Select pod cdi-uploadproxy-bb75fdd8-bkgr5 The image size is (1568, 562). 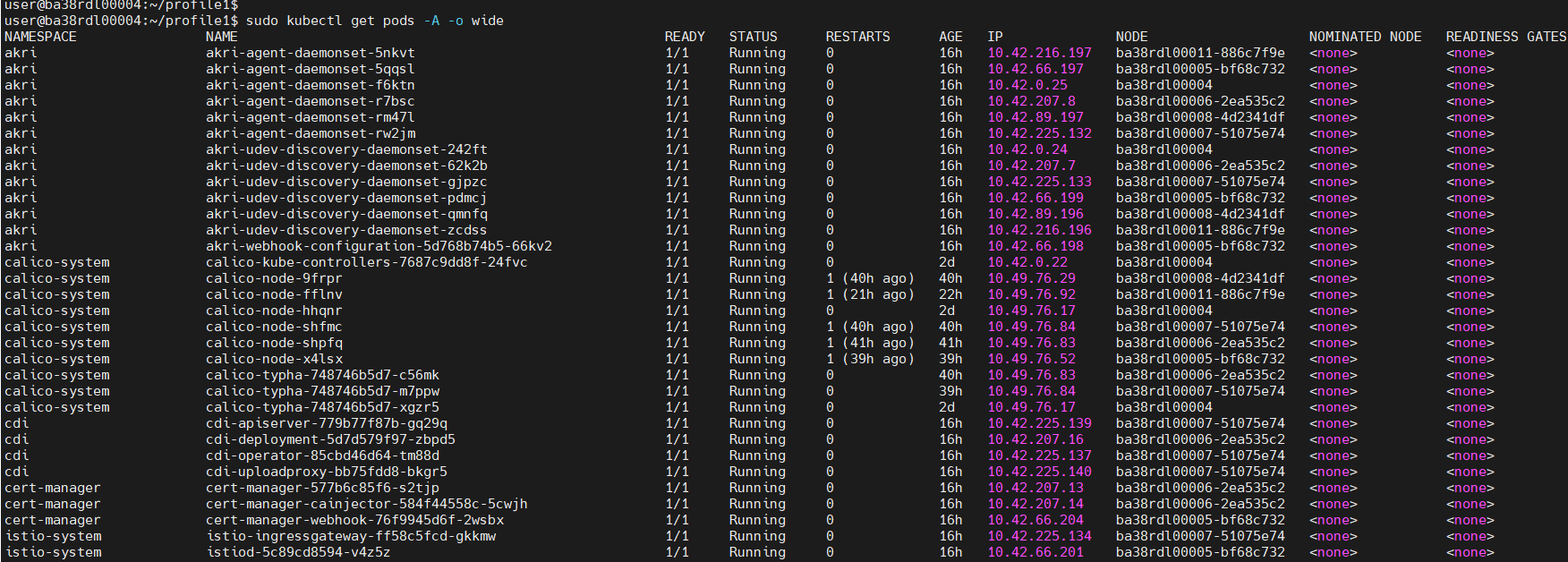click(327, 472)
